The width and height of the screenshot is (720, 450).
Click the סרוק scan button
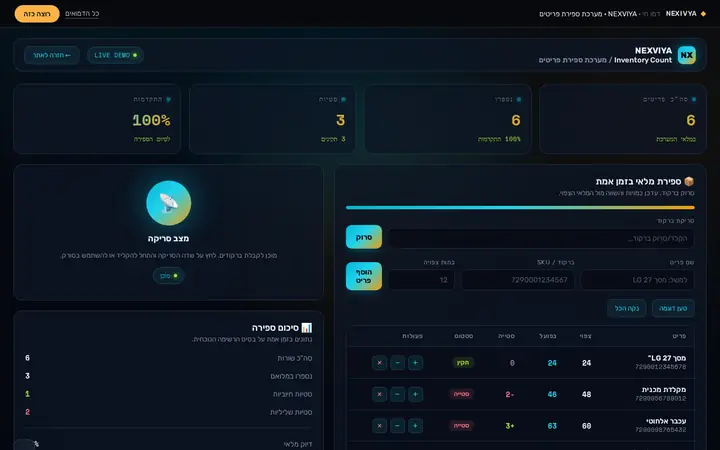coord(364,237)
